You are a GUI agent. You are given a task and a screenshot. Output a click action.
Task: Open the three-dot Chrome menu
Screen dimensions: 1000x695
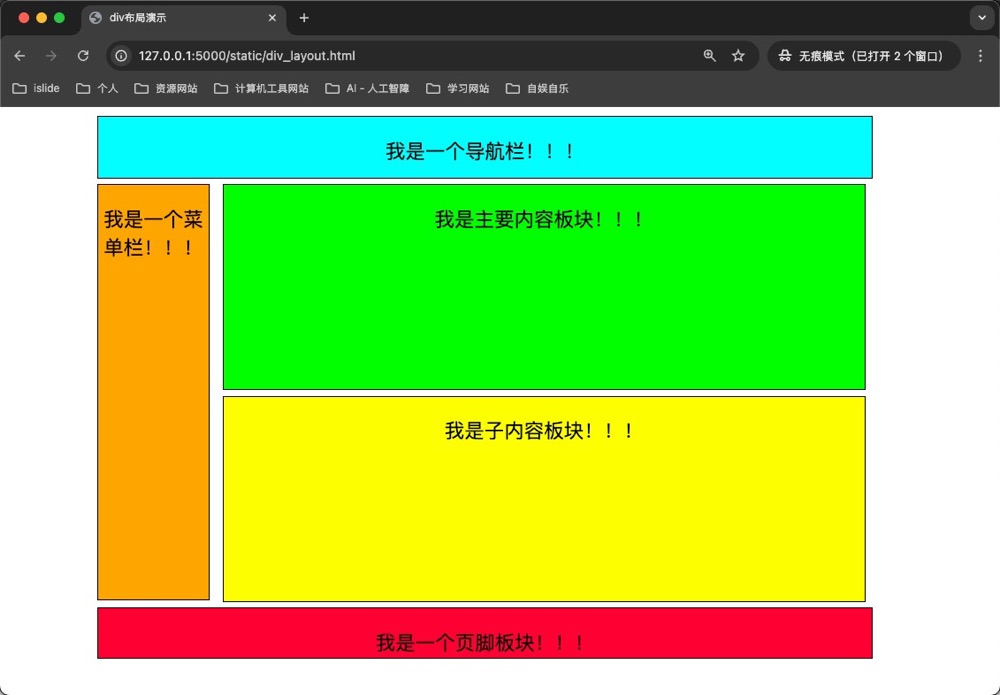[981, 56]
